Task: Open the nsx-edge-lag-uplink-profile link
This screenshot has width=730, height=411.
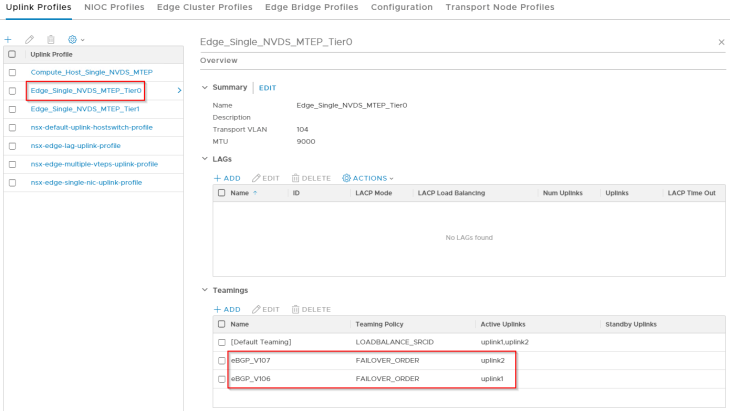Action: click(75, 145)
